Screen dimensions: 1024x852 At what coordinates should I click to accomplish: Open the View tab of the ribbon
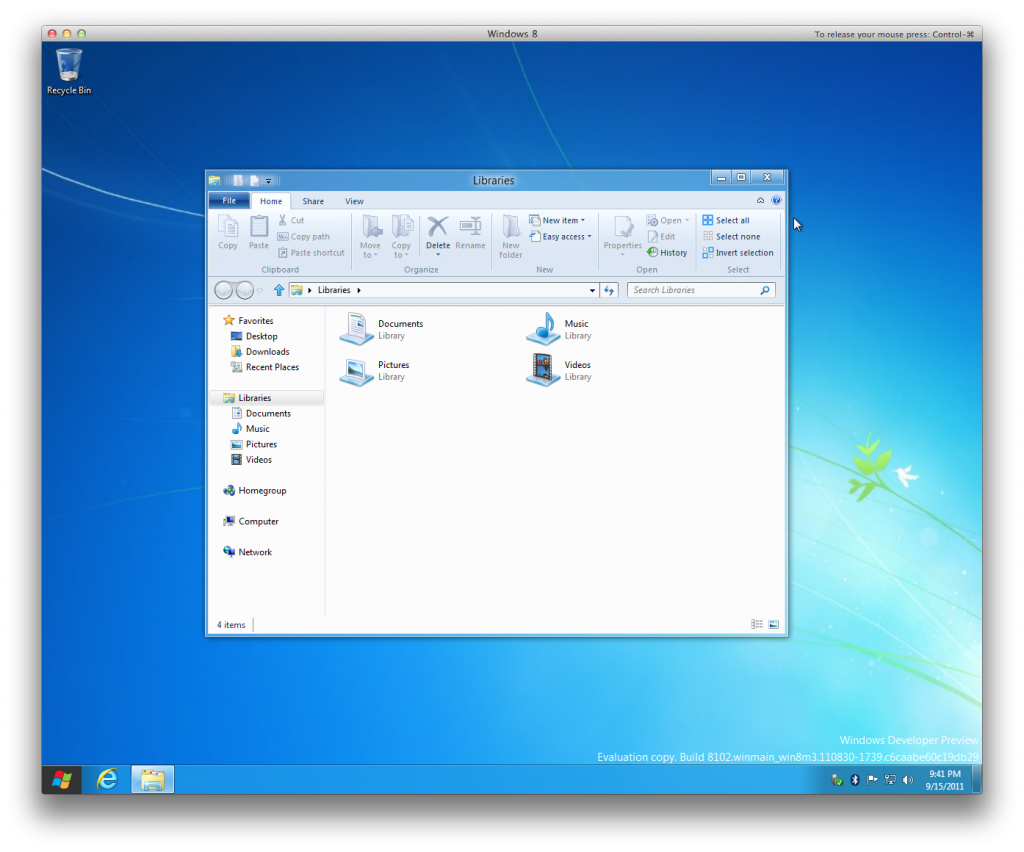354,200
